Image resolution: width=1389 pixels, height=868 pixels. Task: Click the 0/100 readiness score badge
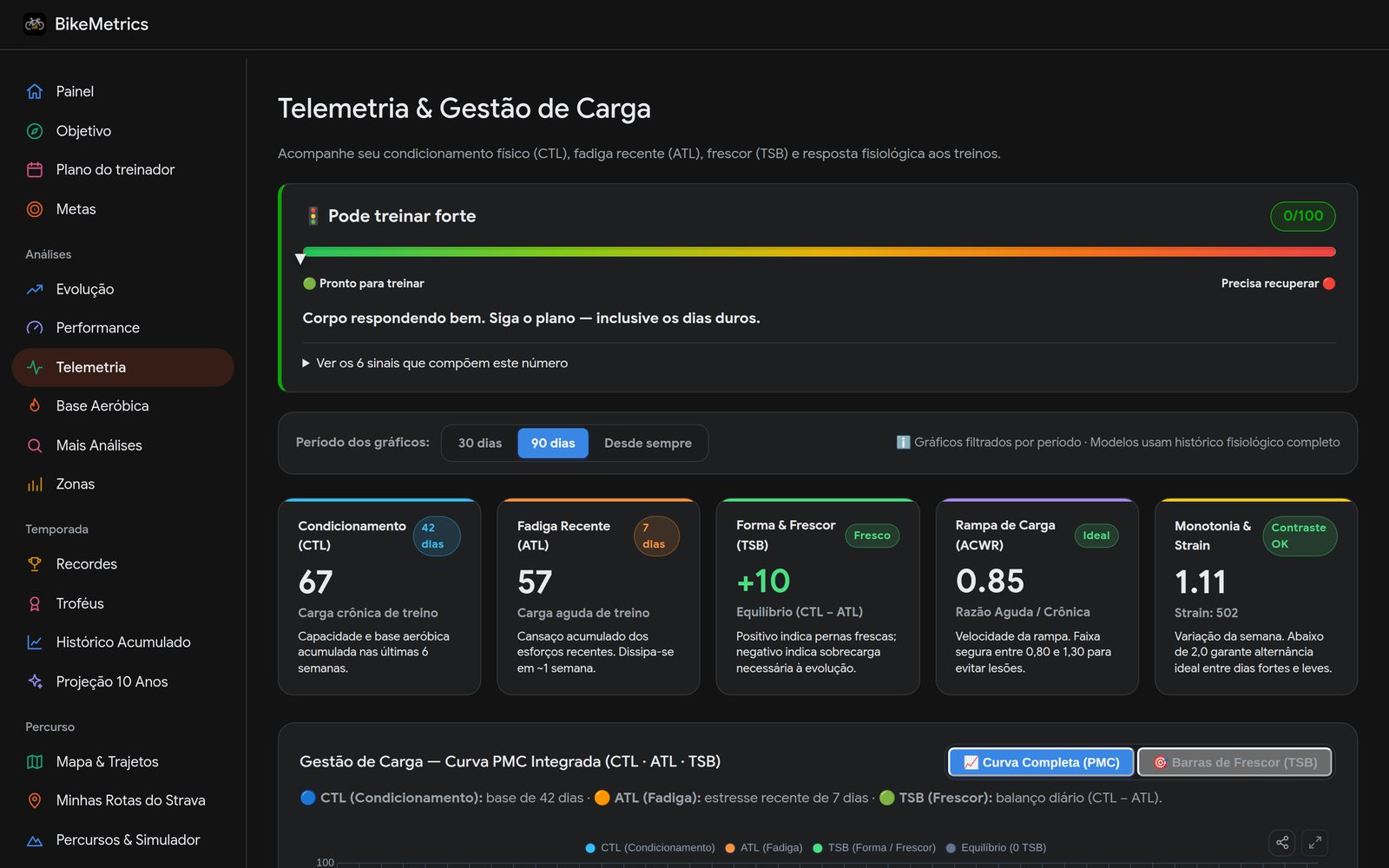(1303, 216)
